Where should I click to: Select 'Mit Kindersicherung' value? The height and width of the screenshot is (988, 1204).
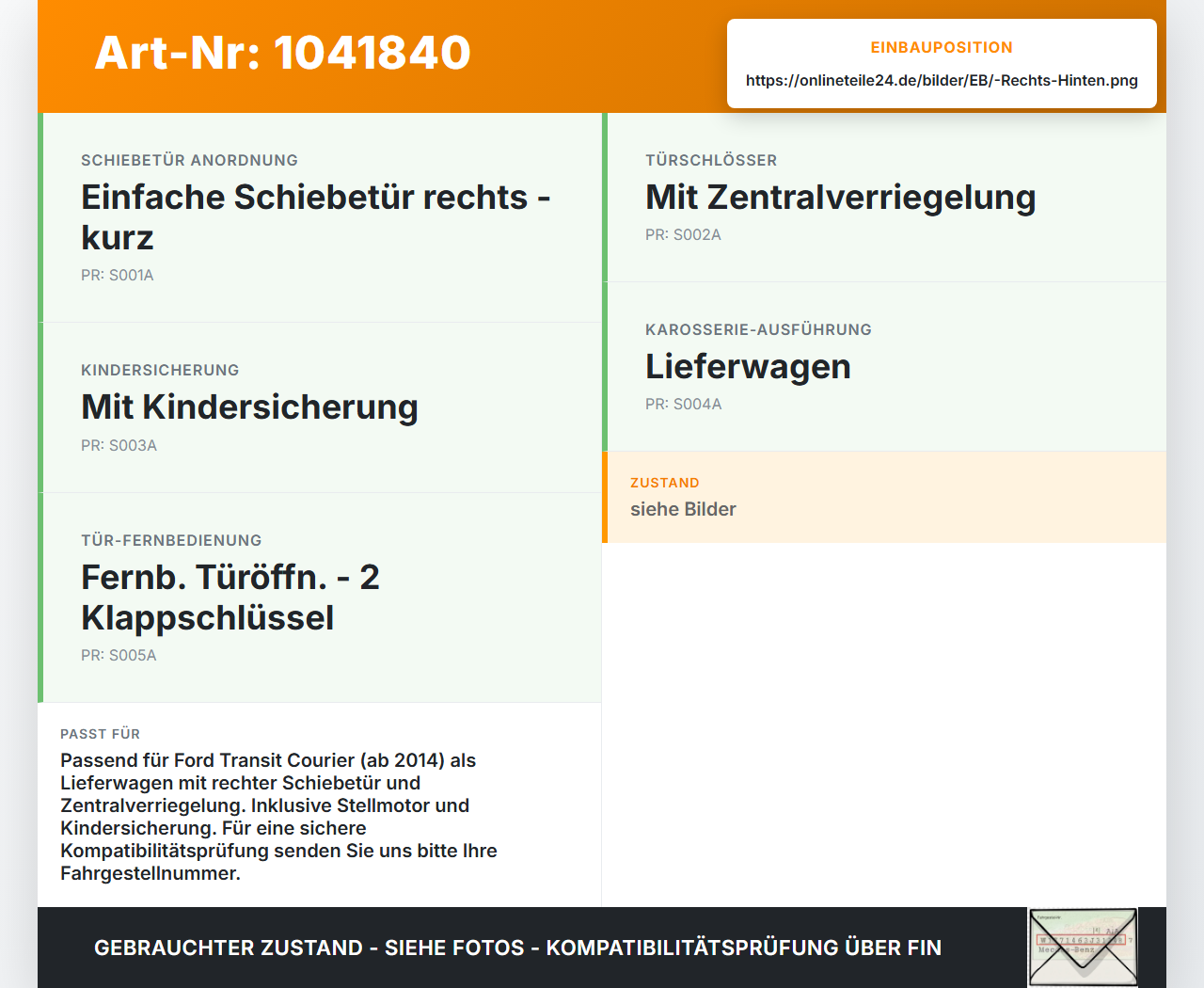pyautogui.click(x=249, y=407)
